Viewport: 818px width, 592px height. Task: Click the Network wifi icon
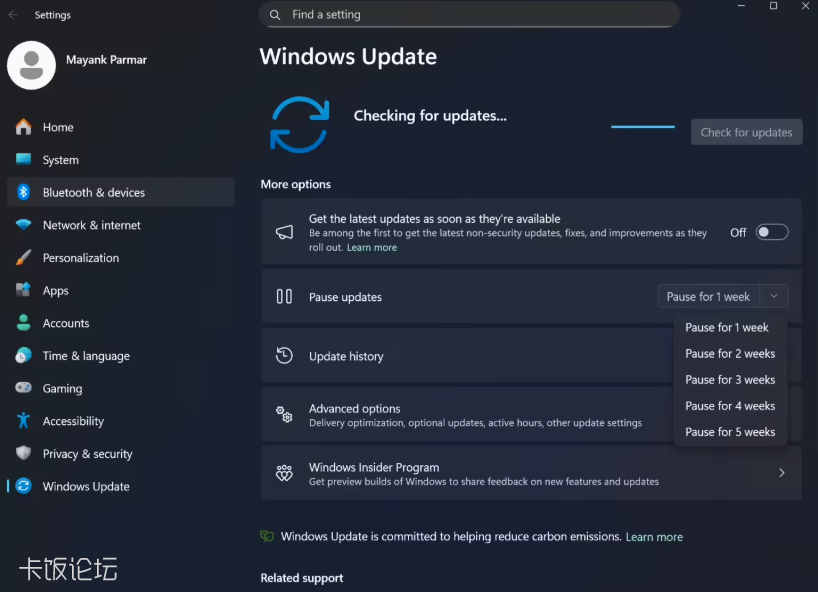click(23, 225)
